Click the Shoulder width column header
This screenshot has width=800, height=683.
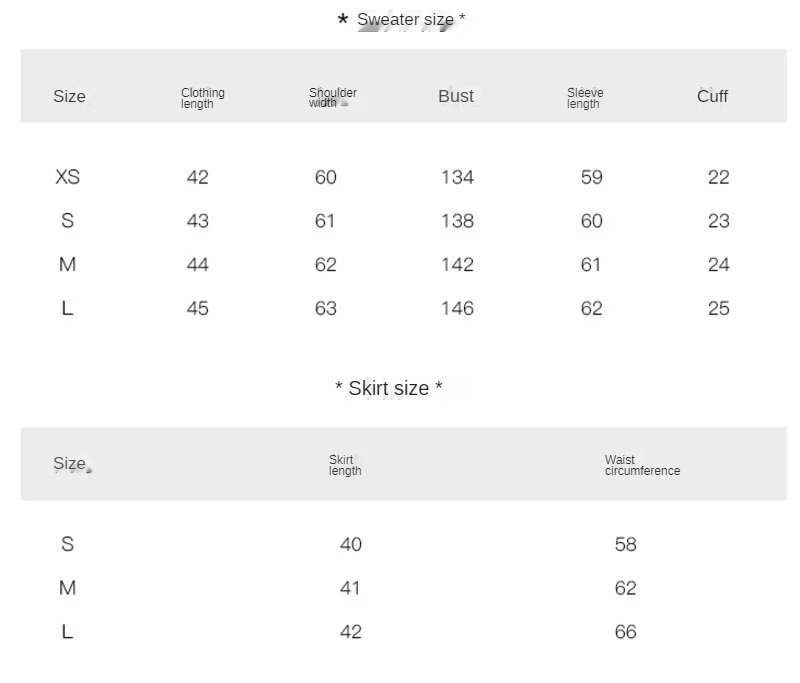tap(332, 98)
